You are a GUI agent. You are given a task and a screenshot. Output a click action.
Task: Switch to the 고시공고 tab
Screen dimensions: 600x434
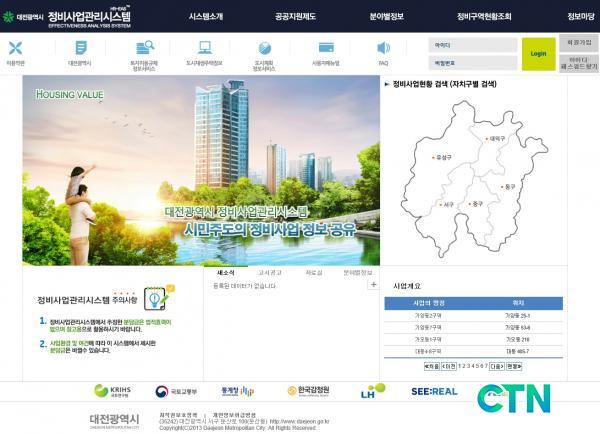click(270, 272)
